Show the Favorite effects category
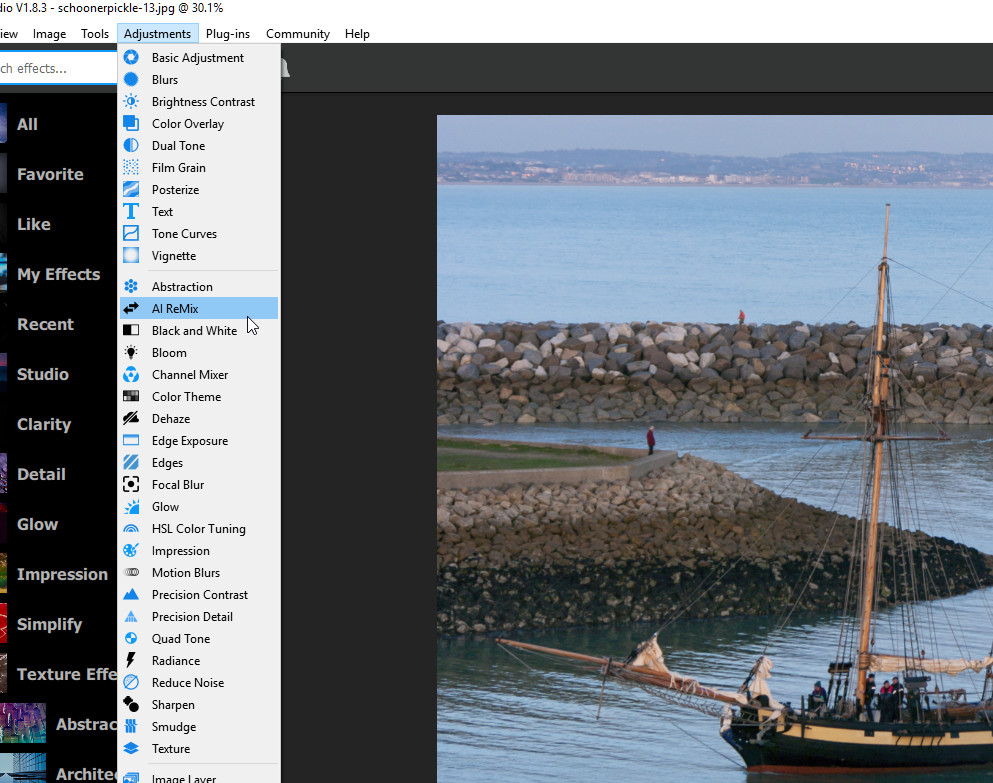The height and width of the screenshot is (783, 993). tap(50, 174)
